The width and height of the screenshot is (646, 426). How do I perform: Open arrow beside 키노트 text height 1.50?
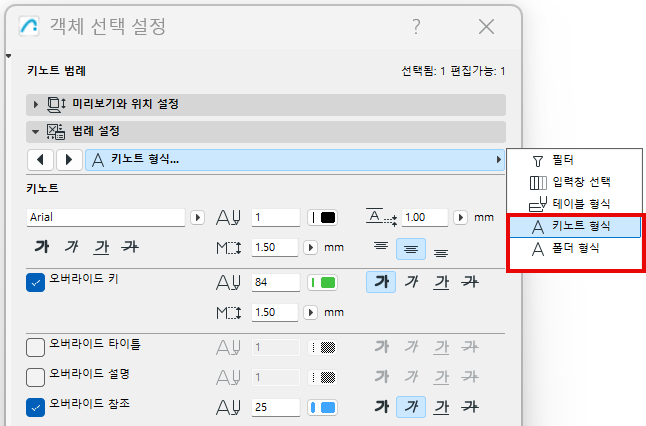[310, 248]
